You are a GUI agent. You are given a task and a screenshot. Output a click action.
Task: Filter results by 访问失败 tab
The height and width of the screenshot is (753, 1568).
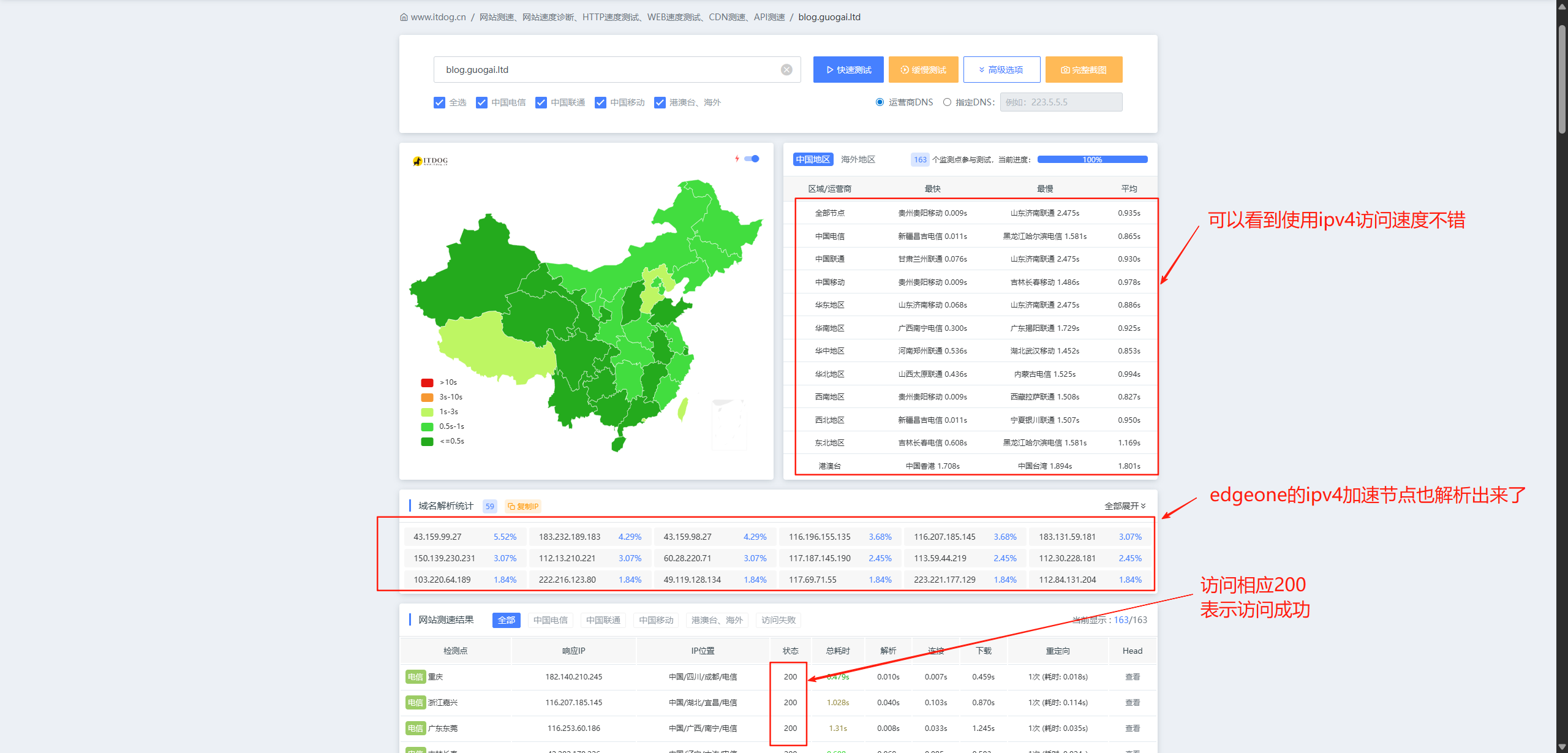click(x=778, y=620)
